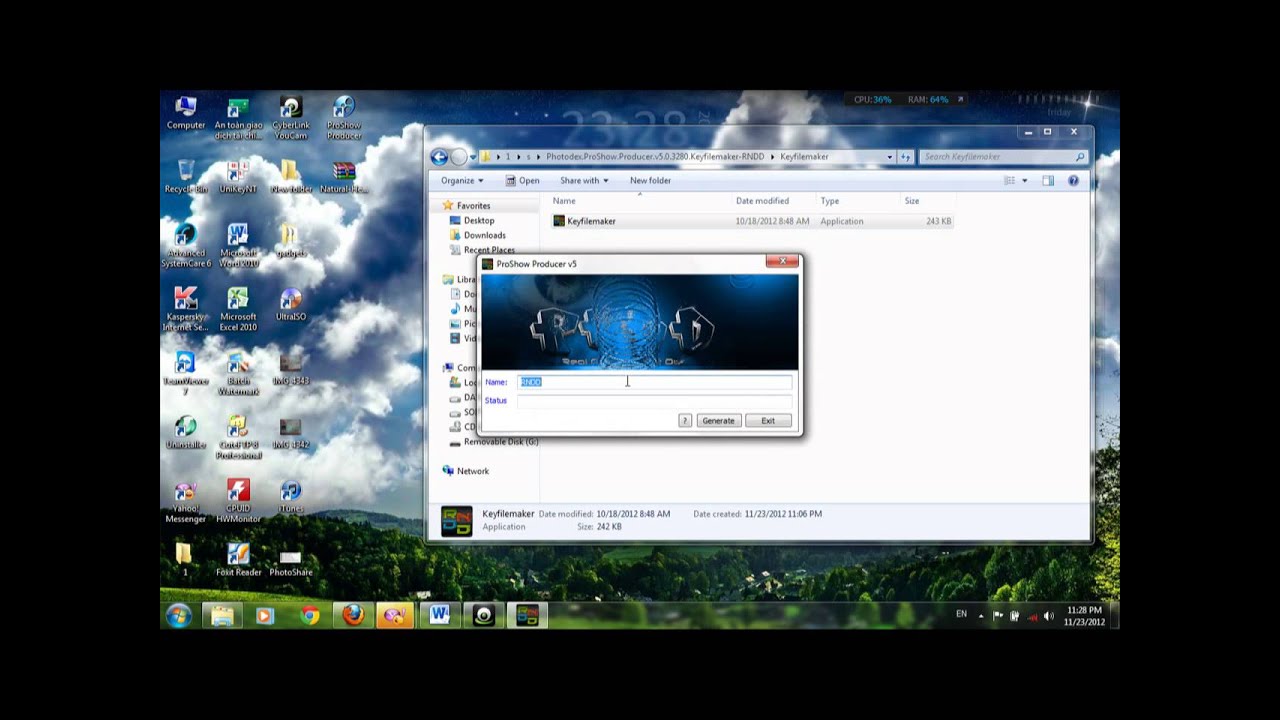This screenshot has height=720, width=1280.
Task: Select the Microsoft Excel 2010 desktop shortcut
Action: 238,310
